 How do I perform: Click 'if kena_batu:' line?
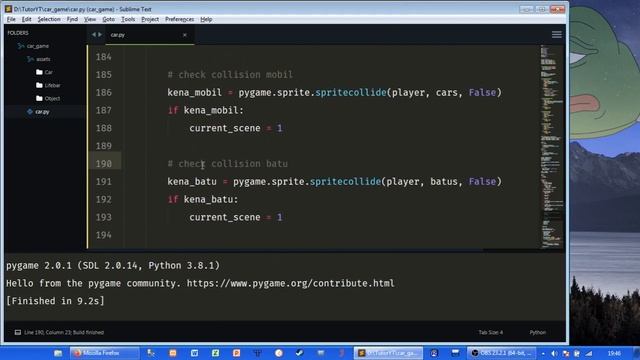202,200
